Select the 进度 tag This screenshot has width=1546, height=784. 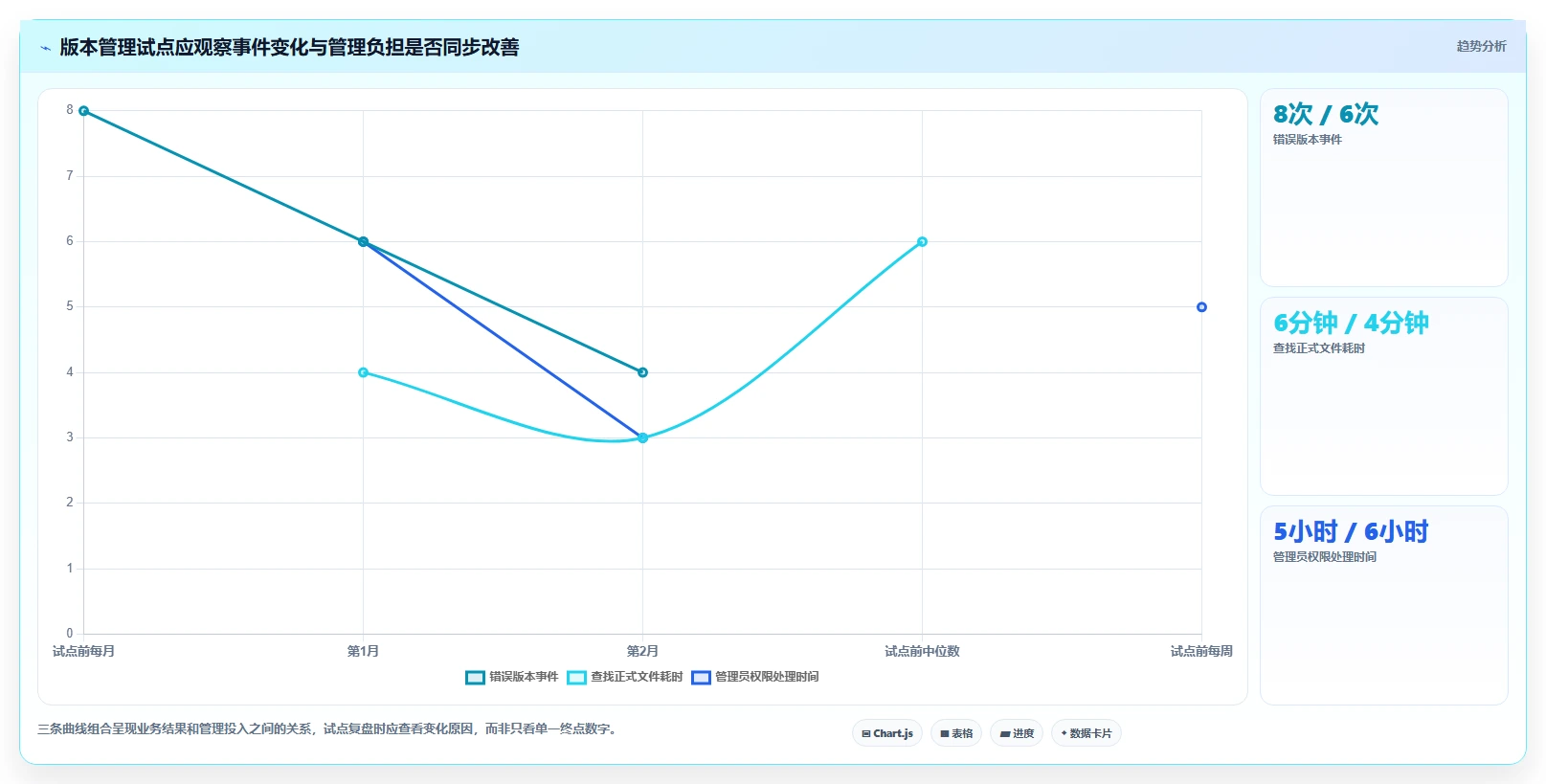pos(1017,733)
